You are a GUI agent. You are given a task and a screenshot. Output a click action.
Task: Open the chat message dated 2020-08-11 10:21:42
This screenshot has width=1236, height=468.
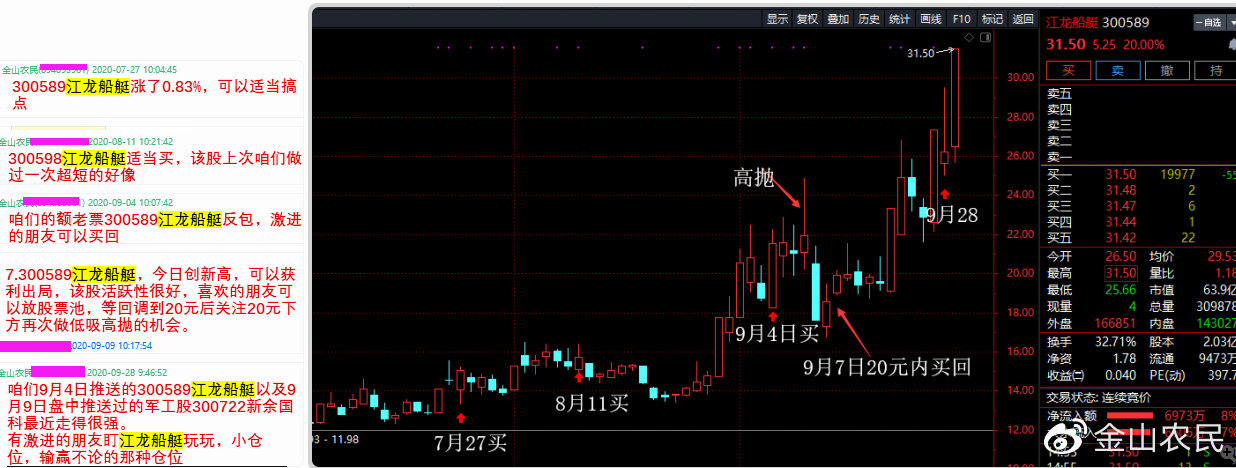click(x=150, y=158)
